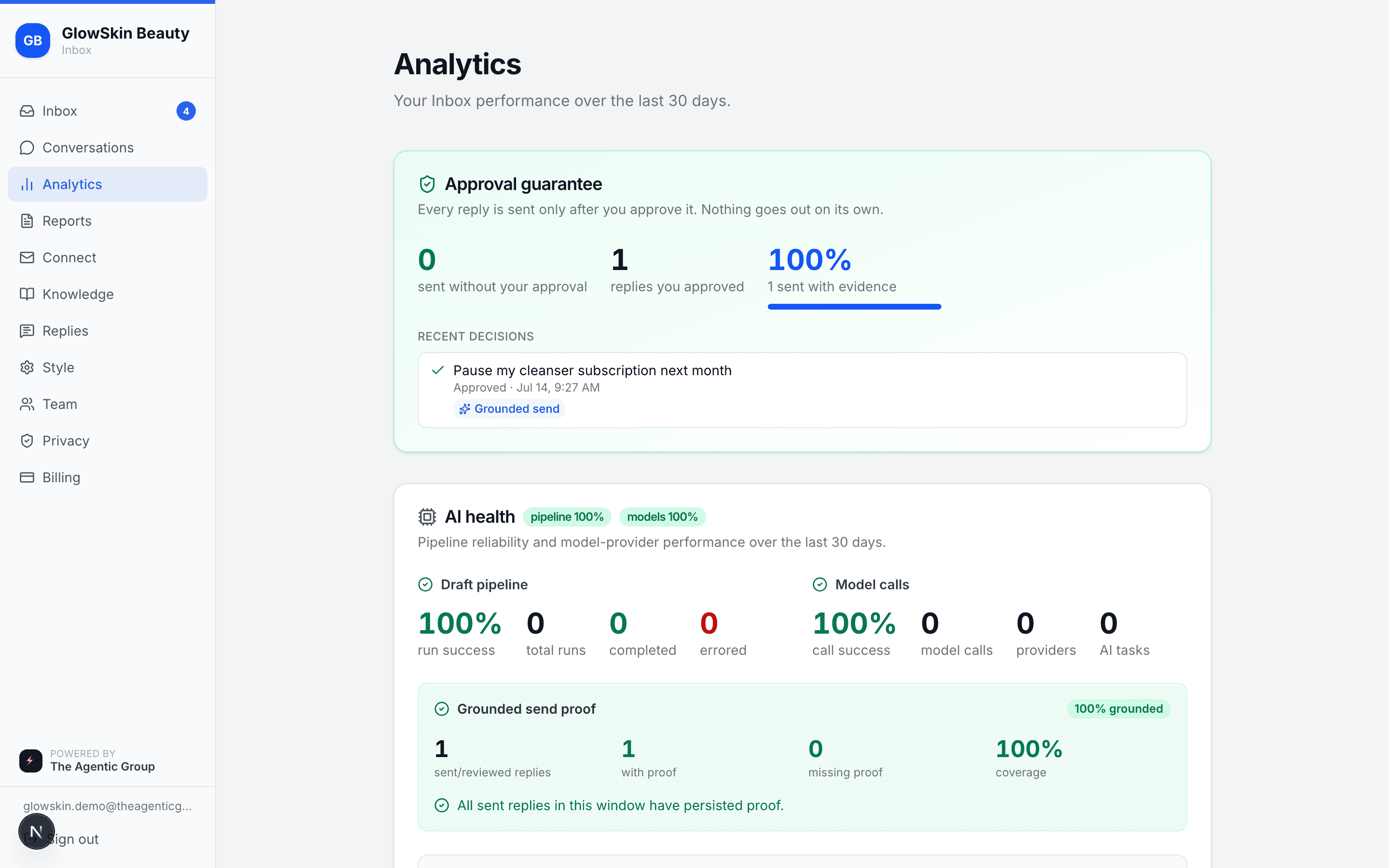Click '0 sent without your approval' stat
1389x868 pixels.
coord(502,270)
